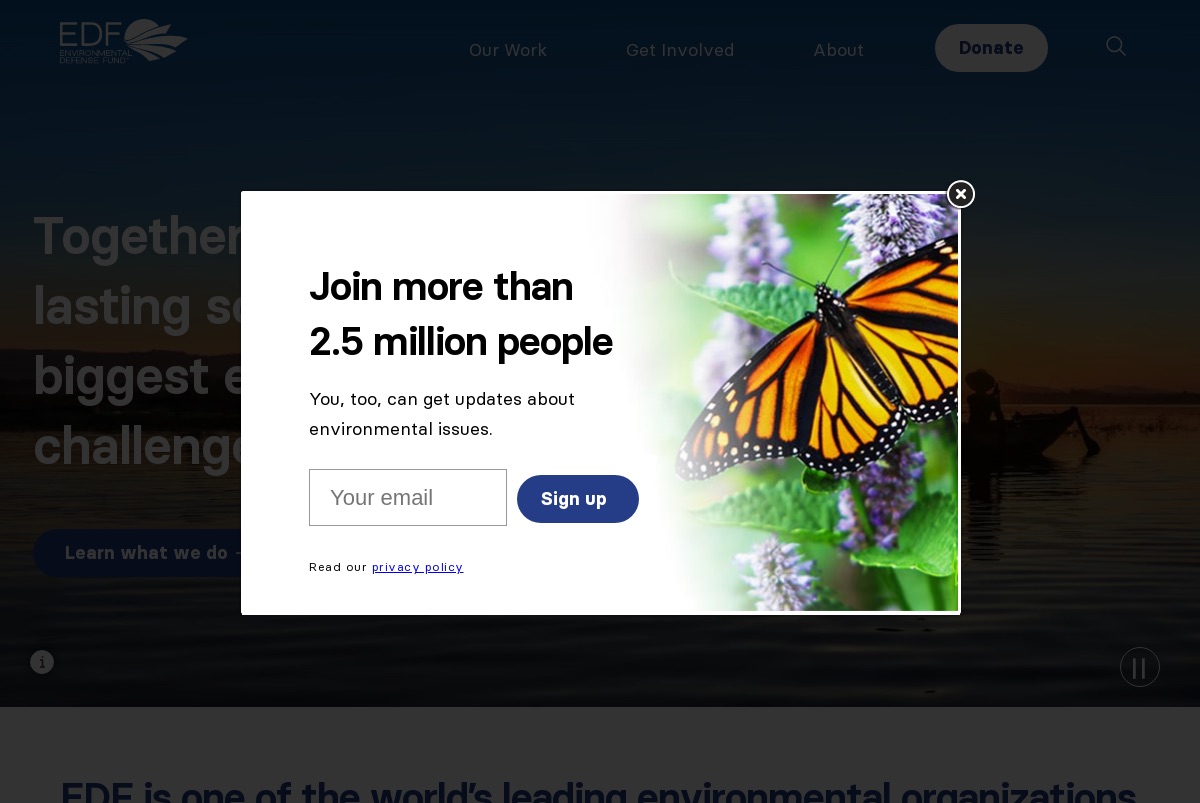Expand the About navigation item
The image size is (1200, 803).
click(838, 50)
